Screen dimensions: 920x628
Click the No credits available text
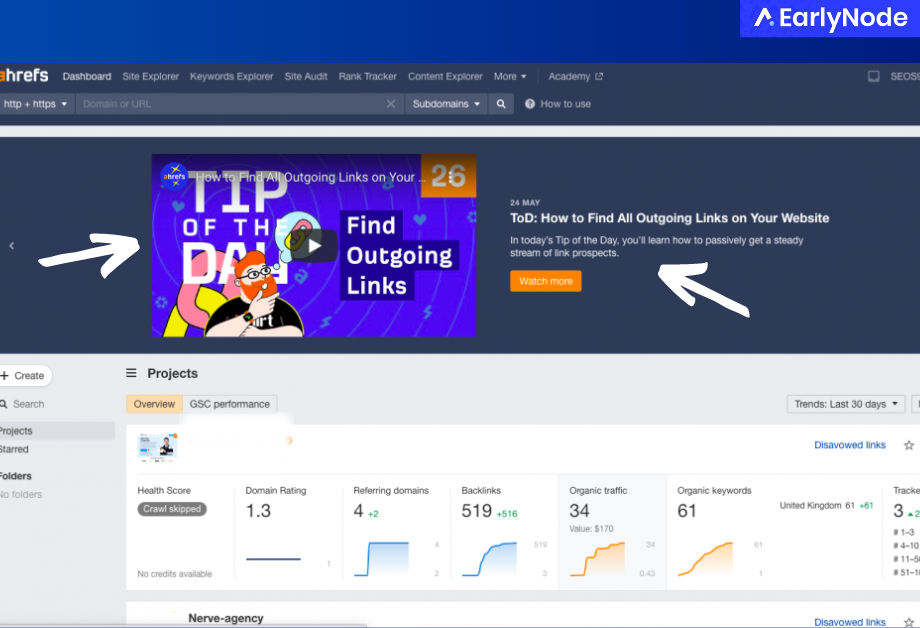click(x=175, y=574)
